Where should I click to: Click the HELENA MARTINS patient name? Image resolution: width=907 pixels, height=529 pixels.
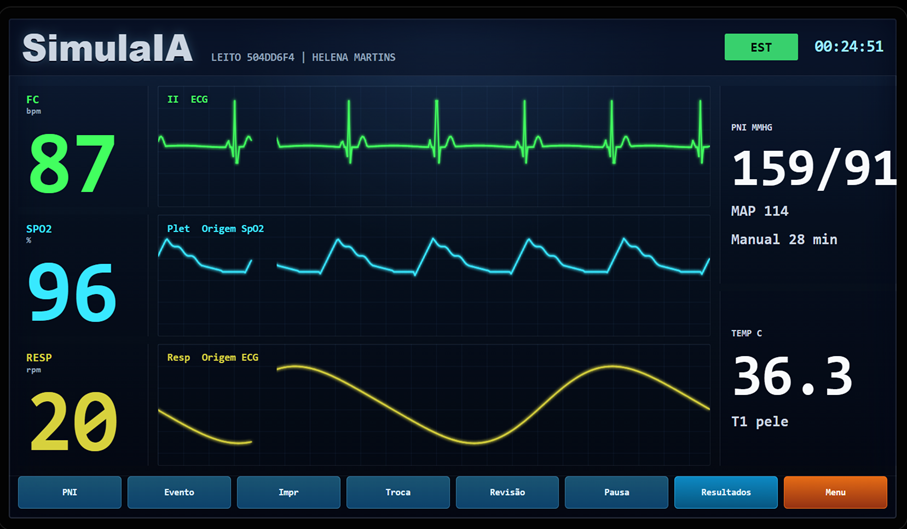coord(353,57)
